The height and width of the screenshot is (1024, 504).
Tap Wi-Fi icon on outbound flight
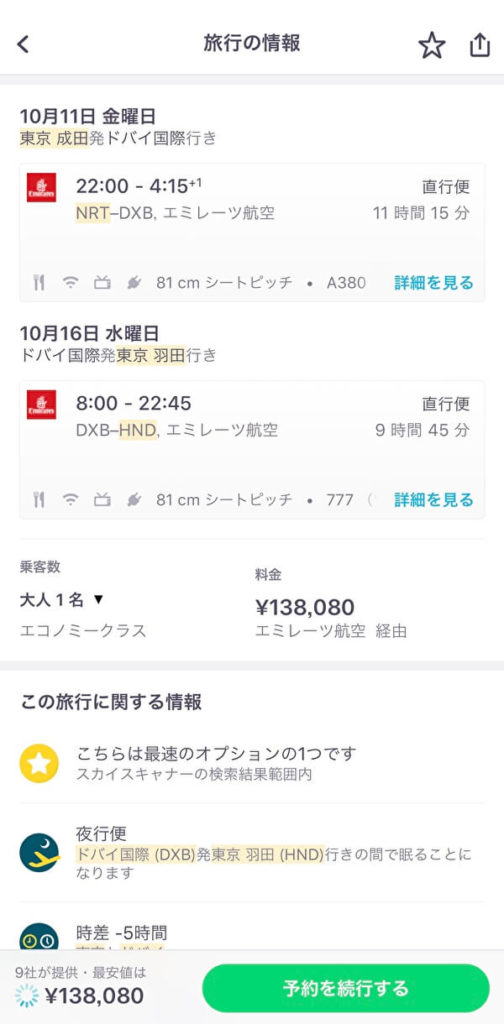pyautogui.click(x=70, y=283)
